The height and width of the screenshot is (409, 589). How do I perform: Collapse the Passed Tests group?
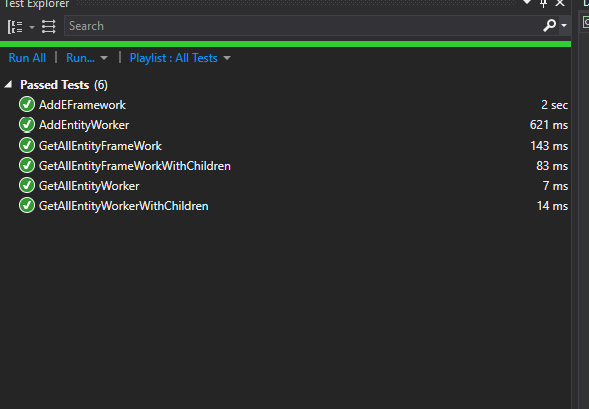(x=9, y=85)
